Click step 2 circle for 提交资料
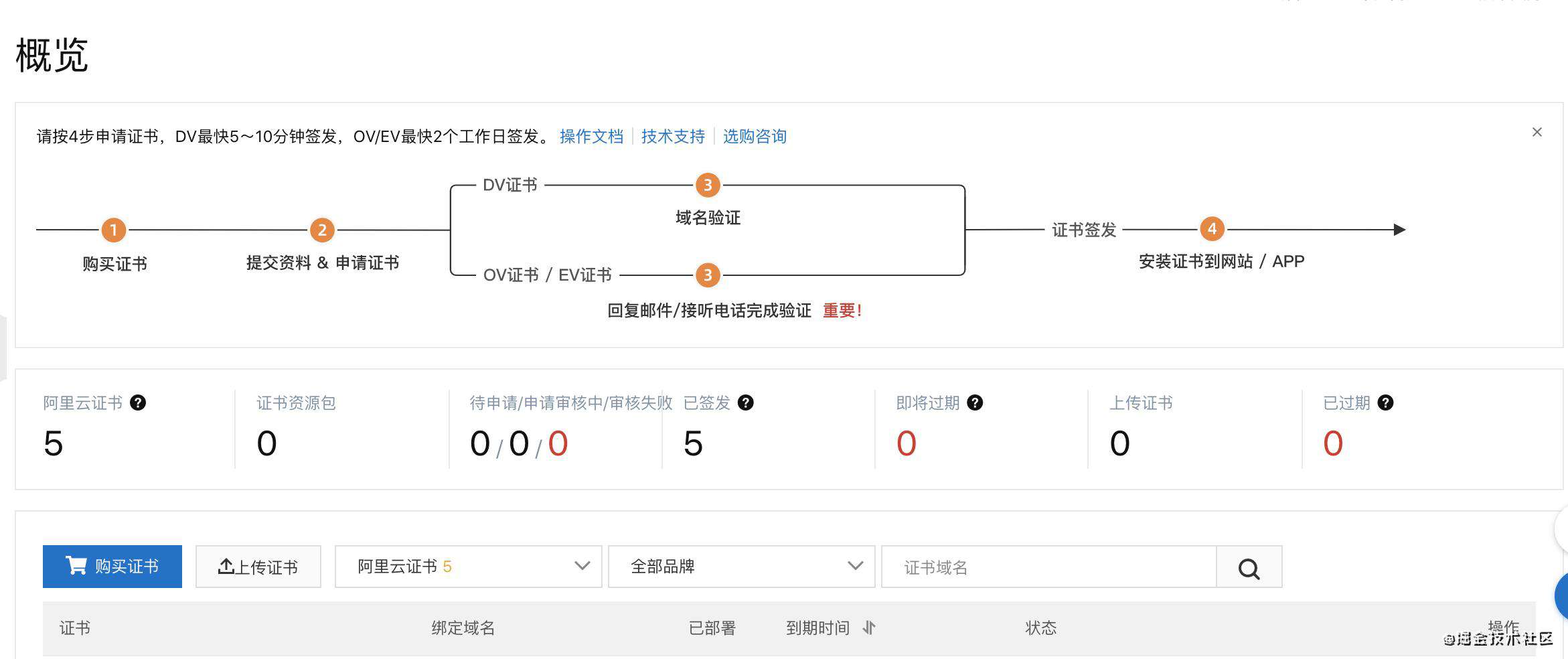Image resolution: width=1568 pixels, height=659 pixels. pyautogui.click(x=322, y=230)
